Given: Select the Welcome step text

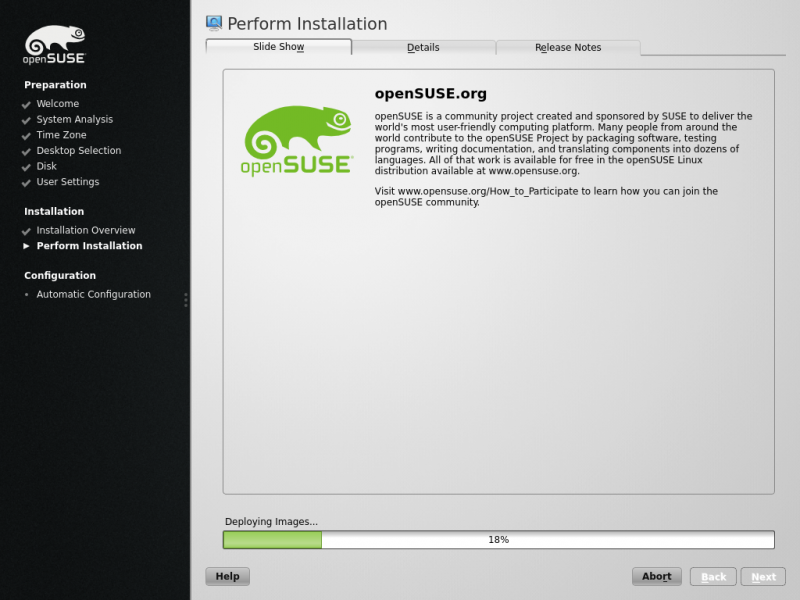Looking at the screenshot, I should click(x=58, y=104).
